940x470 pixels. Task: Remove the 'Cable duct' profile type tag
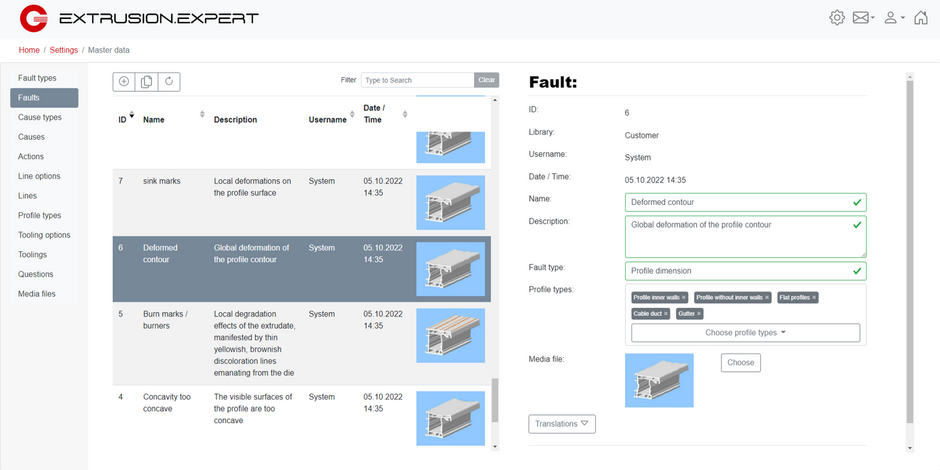(x=666, y=314)
